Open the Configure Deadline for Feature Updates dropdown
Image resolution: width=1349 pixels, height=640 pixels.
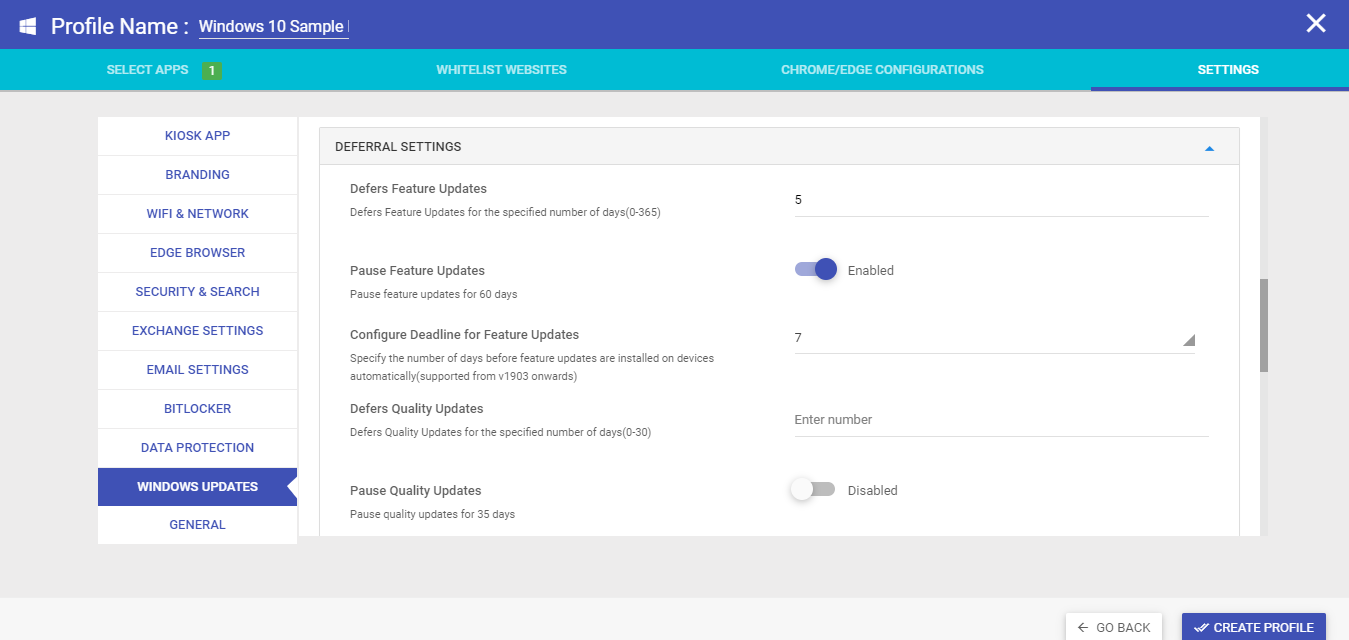click(994, 338)
